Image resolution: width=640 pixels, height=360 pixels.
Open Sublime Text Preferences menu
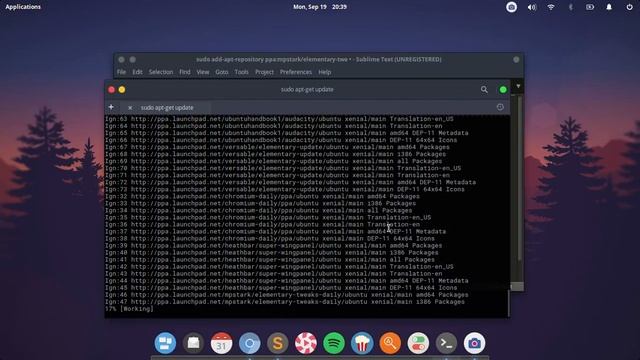pyautogui.click(x=296, y=72)
